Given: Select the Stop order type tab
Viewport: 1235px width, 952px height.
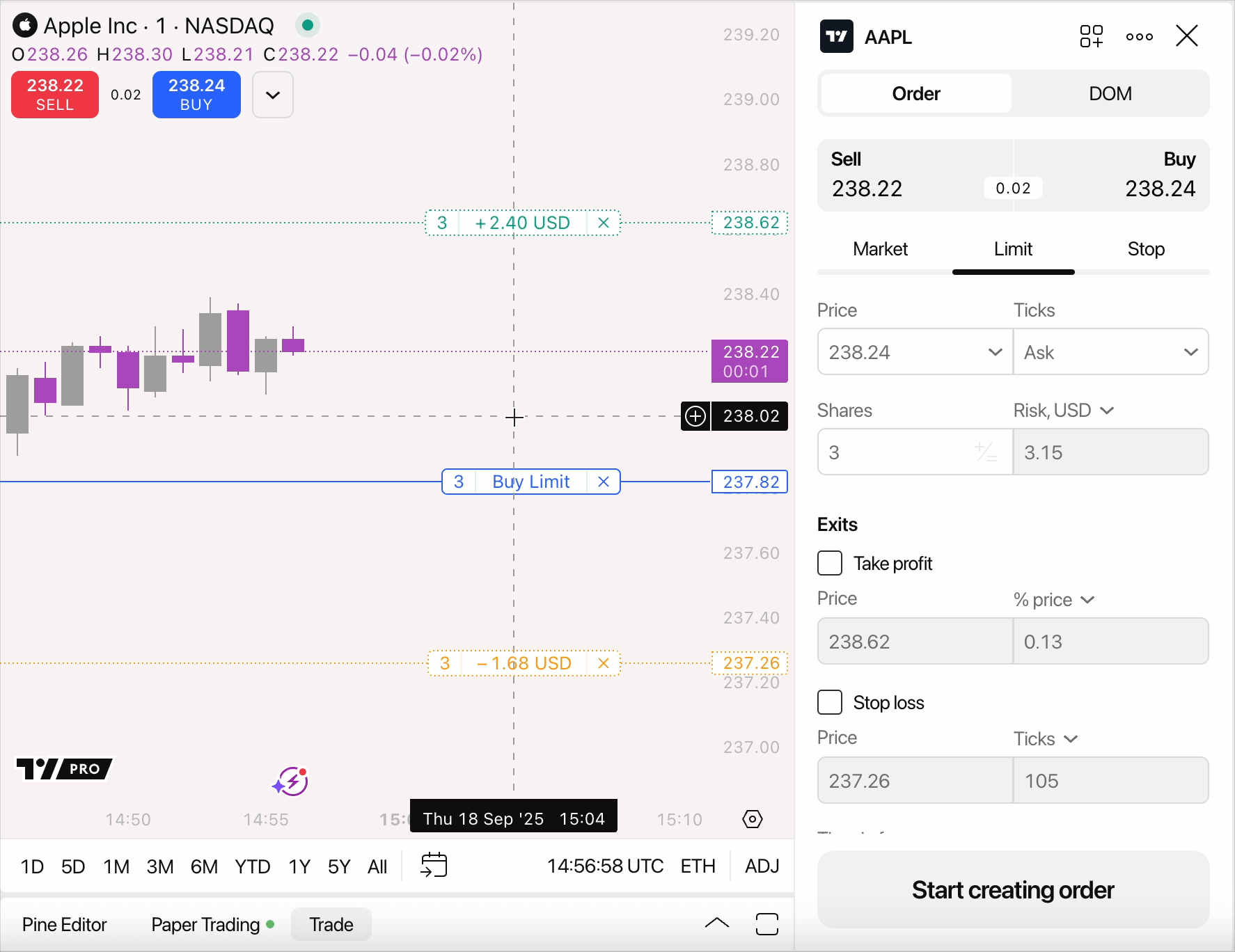Looking at the screenshot, I should click(x=1145, y=249).
